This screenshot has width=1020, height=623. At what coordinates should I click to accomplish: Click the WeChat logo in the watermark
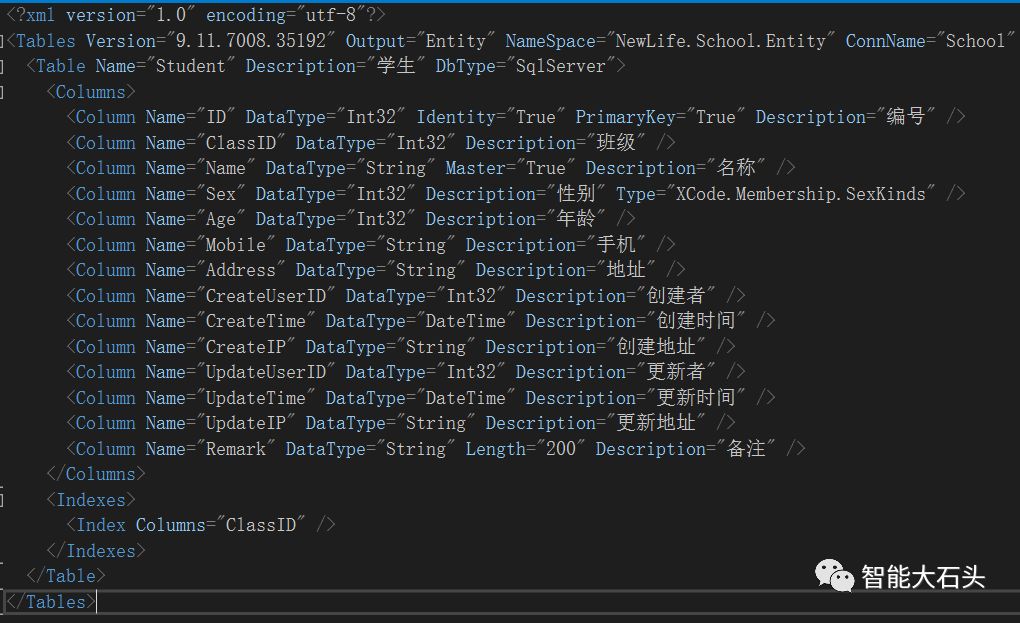[x=834, y=574]
